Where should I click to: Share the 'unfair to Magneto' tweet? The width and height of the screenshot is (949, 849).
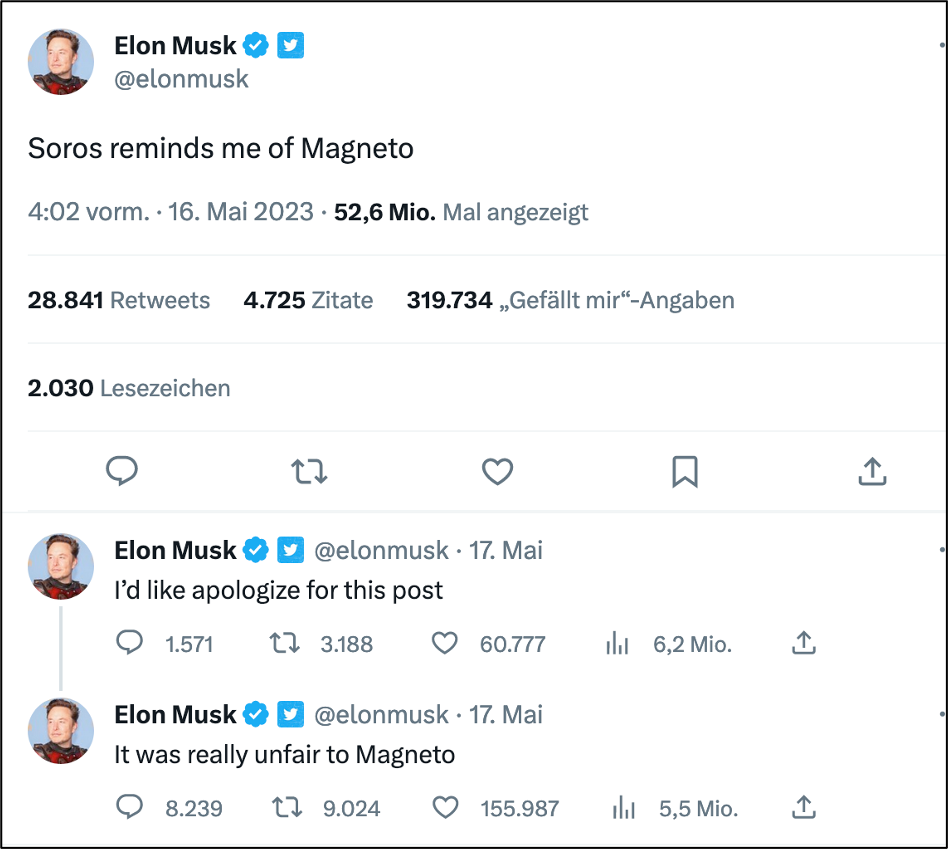point(803,807)
